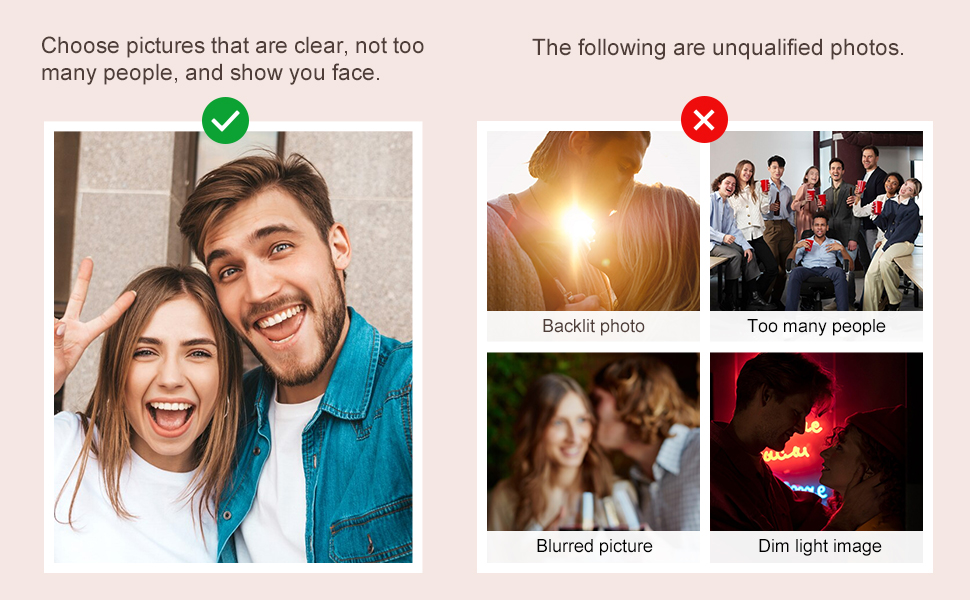
Task: Select the dim light image thumbnail
Action: point(816,442)
